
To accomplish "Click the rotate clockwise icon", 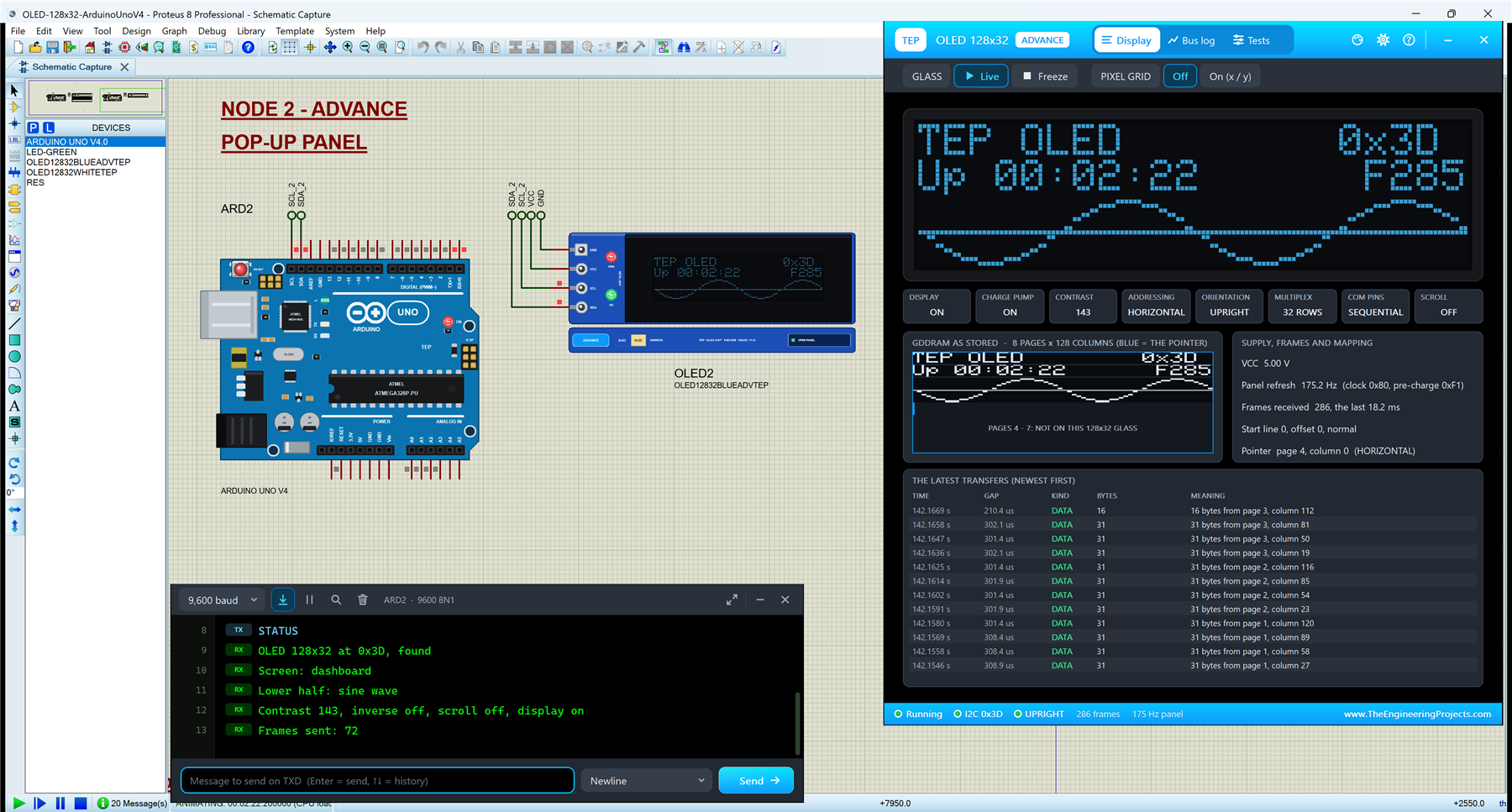I will 14,463.
